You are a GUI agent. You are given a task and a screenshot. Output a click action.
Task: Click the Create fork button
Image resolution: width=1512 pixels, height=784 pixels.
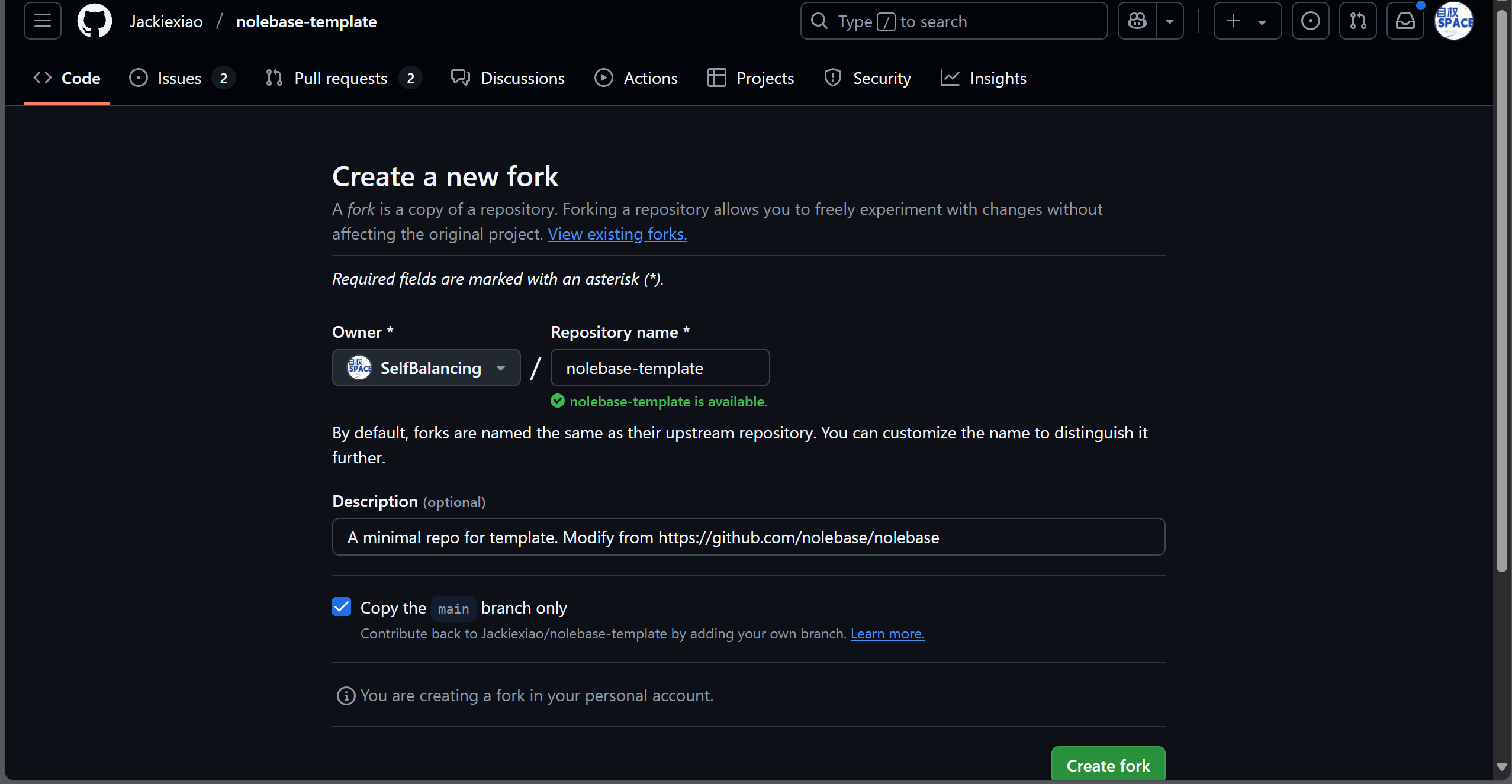tap(1108, 765)
